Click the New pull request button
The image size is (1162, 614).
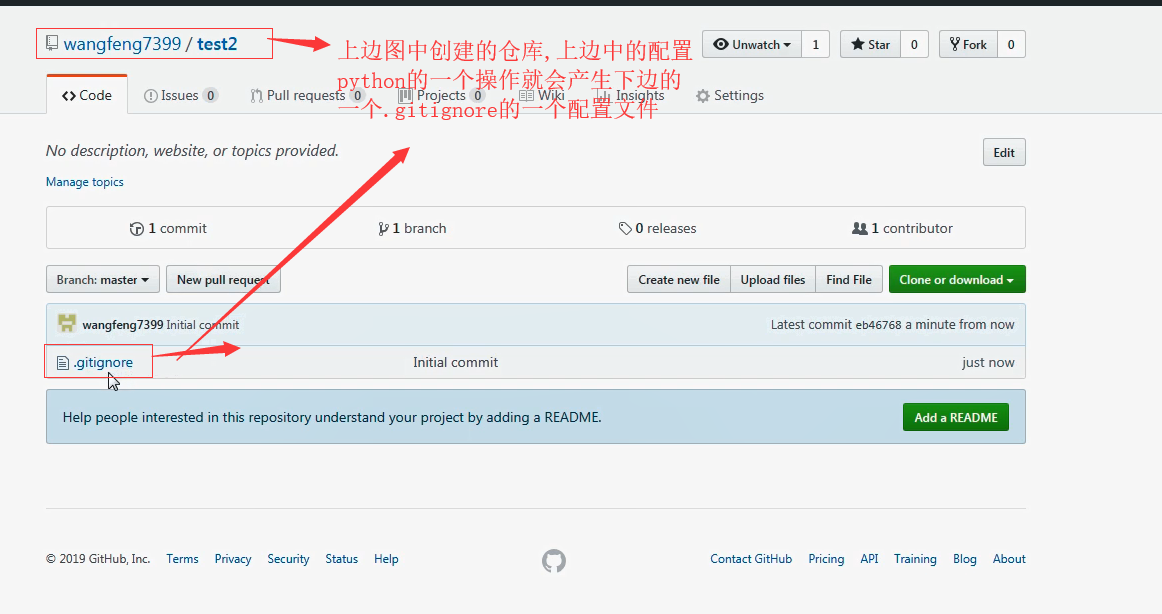(x=223, y=279)
